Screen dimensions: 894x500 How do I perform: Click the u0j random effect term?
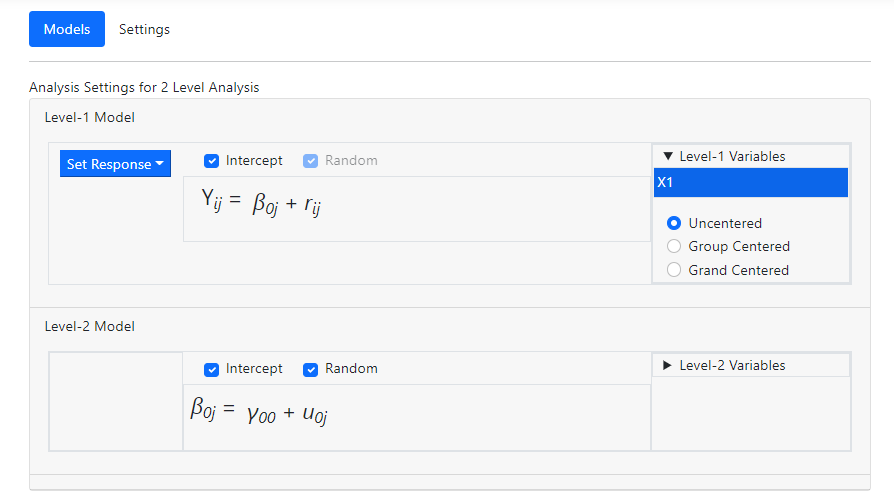[313, 414]
